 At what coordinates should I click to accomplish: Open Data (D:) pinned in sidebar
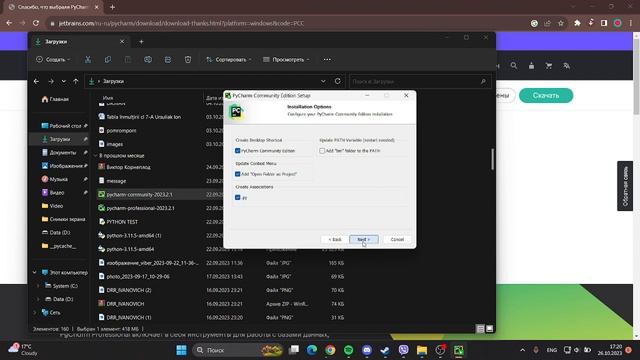tap(56, 232)
